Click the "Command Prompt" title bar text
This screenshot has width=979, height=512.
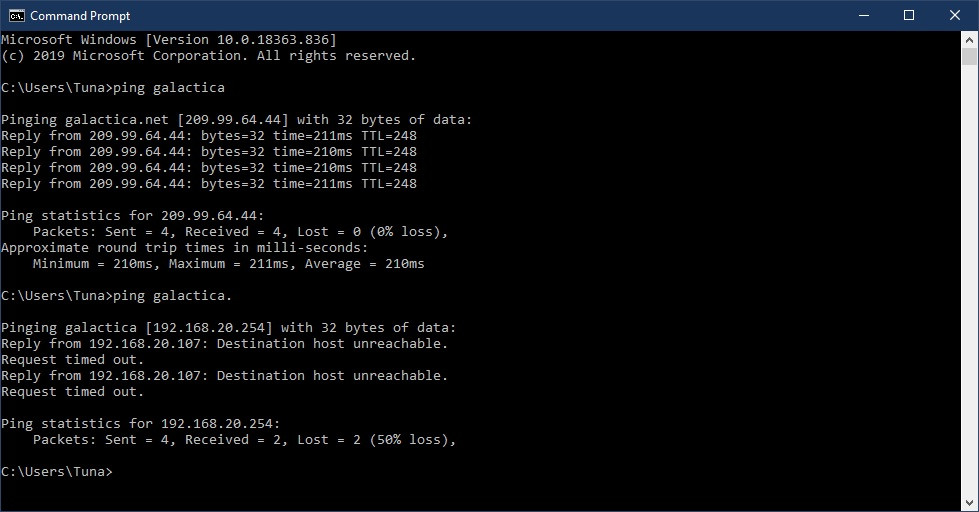pyautogui.click(x=80, y=16)
